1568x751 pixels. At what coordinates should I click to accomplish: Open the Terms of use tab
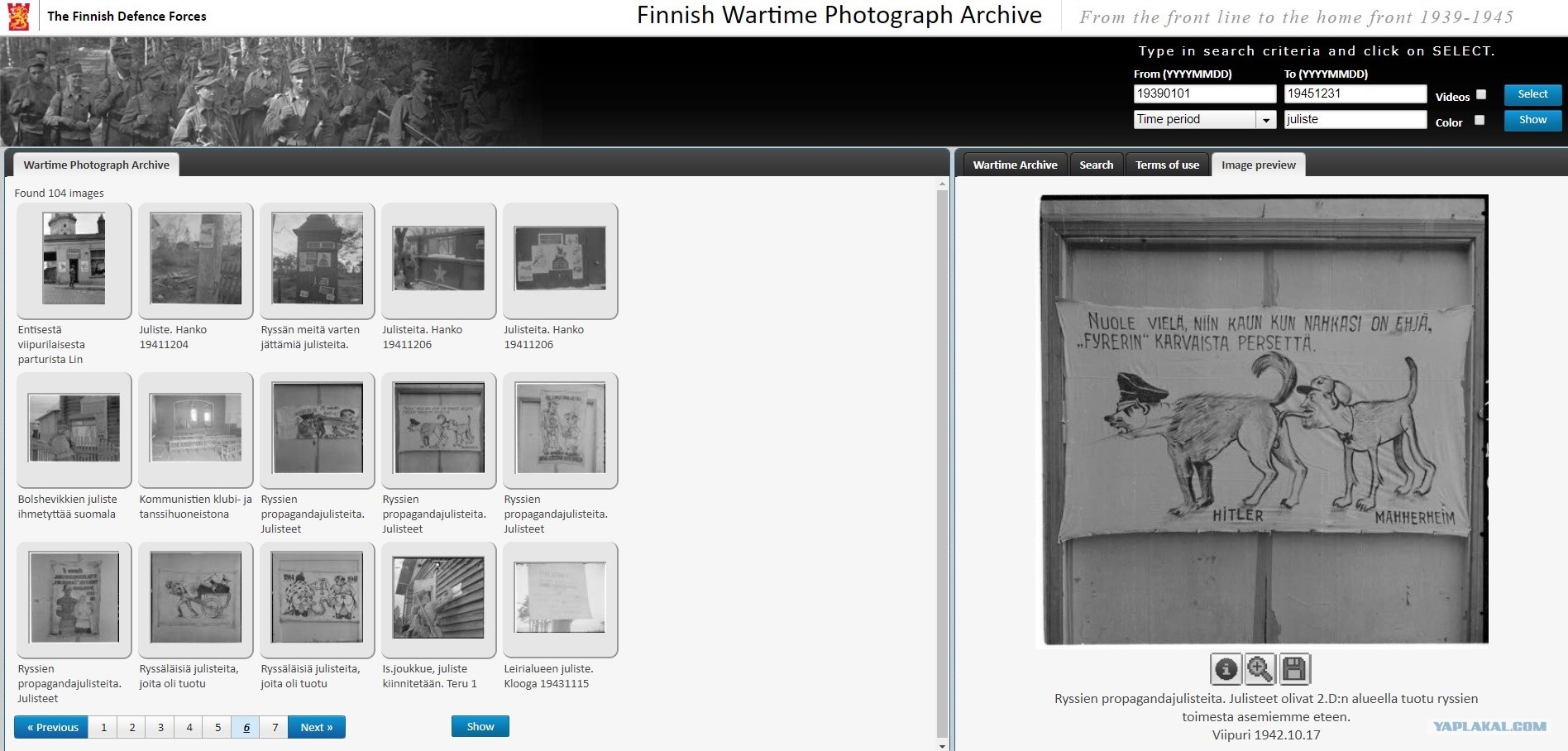(1167, 165)
